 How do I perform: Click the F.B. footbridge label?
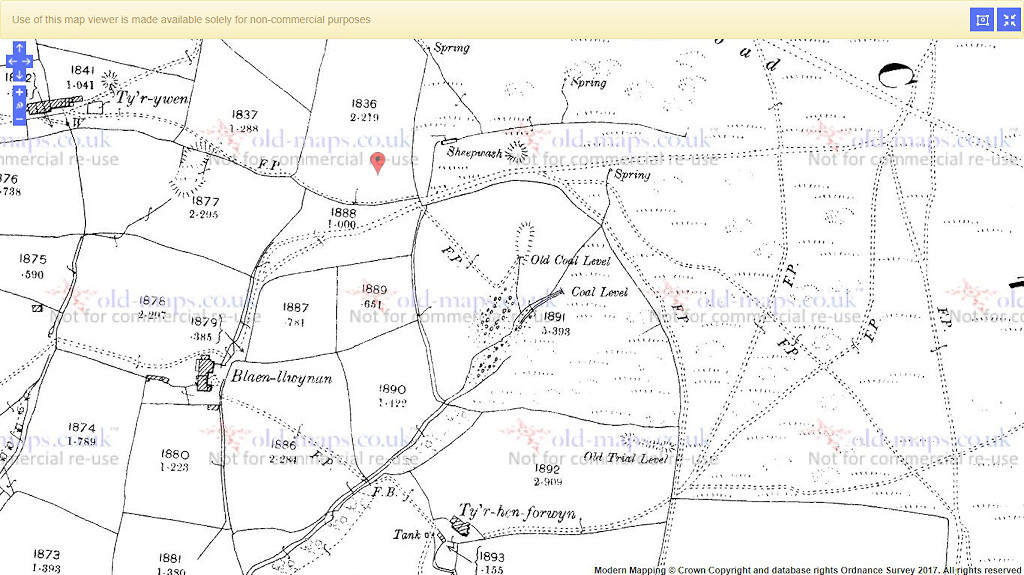[x=384, y=491]
